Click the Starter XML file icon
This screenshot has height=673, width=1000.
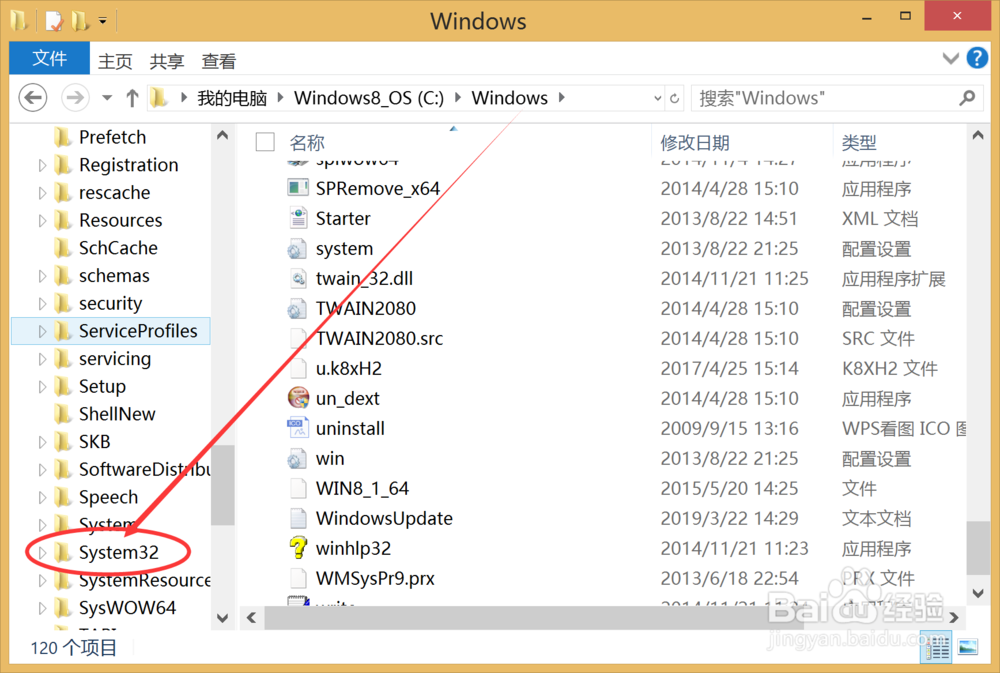298,218
